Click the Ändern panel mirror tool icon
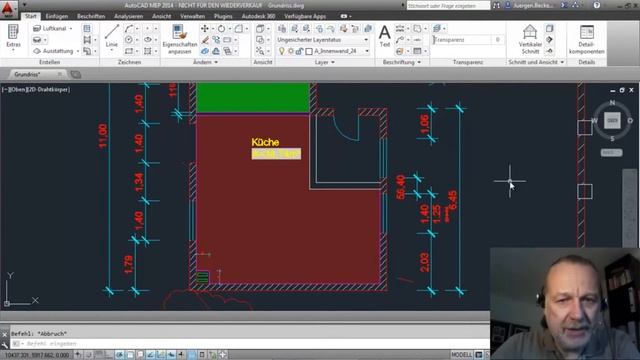The width and height of the screenshot is (640, 360). (216, 51)
